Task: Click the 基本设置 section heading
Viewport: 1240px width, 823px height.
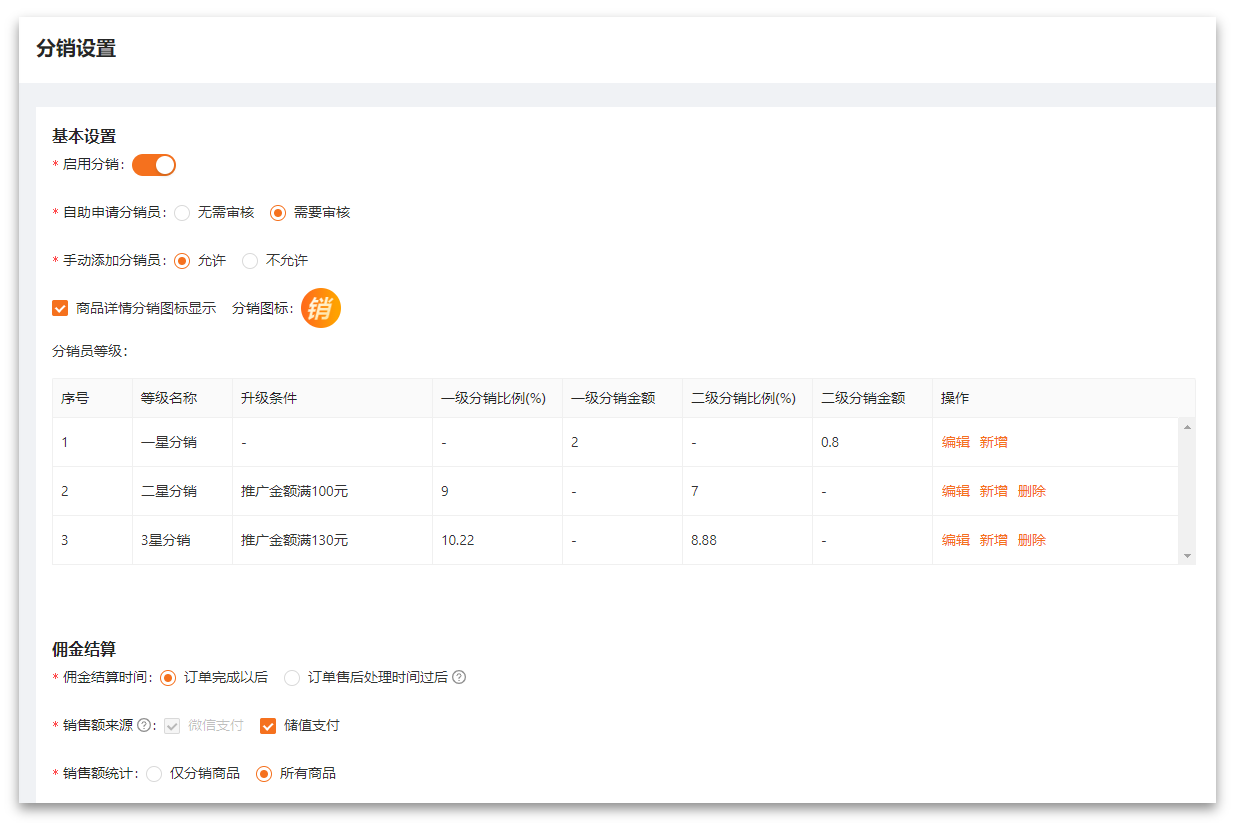Action: click(84, 136)
